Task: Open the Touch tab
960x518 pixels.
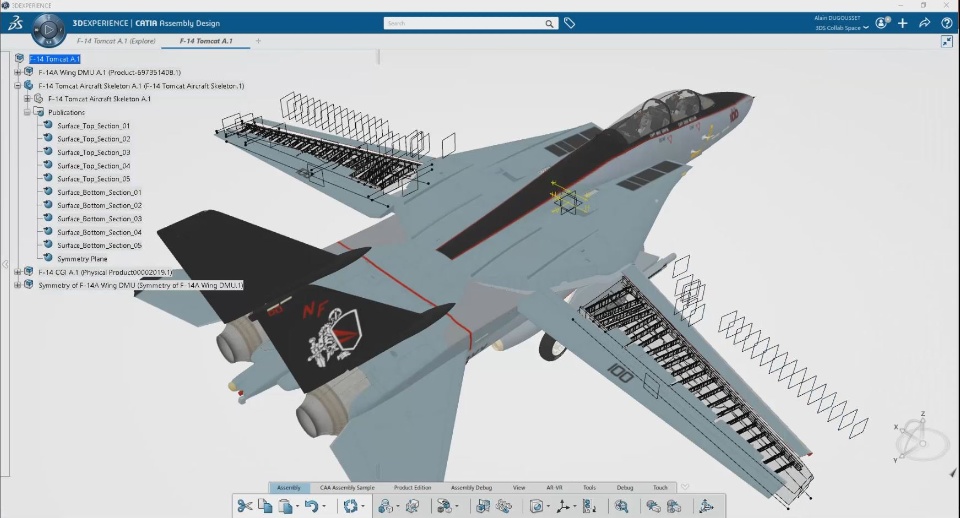Action: (660, 487)
